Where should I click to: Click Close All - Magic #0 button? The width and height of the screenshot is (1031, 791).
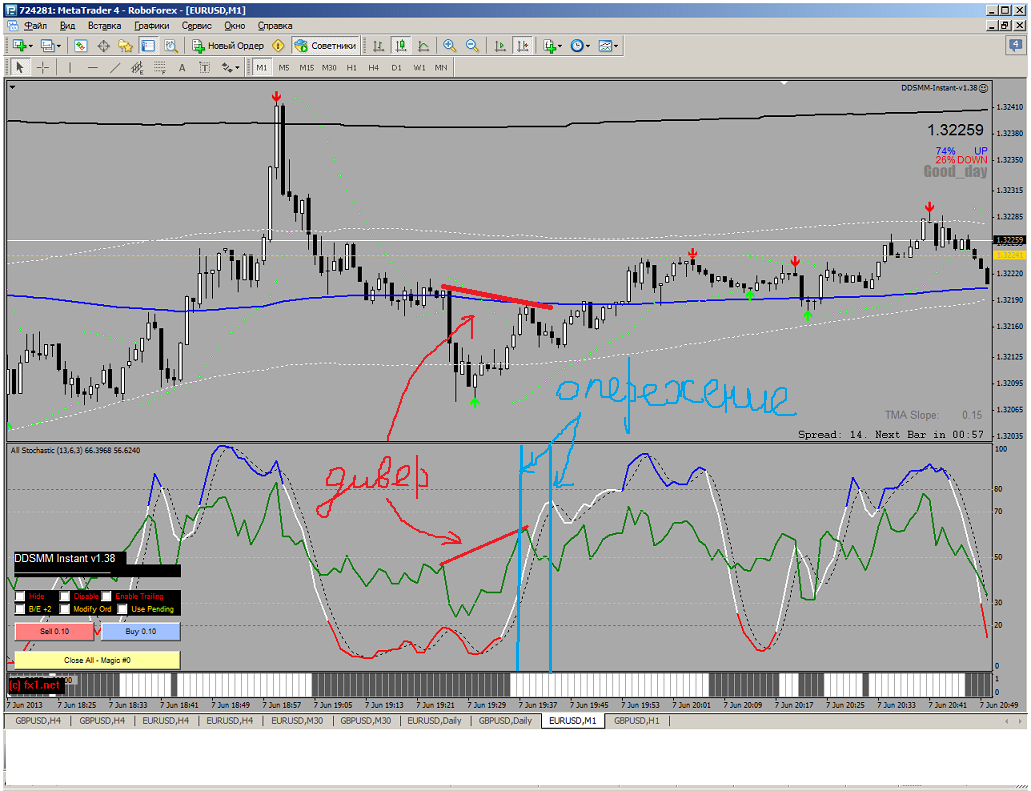click(x=97, y=660)
